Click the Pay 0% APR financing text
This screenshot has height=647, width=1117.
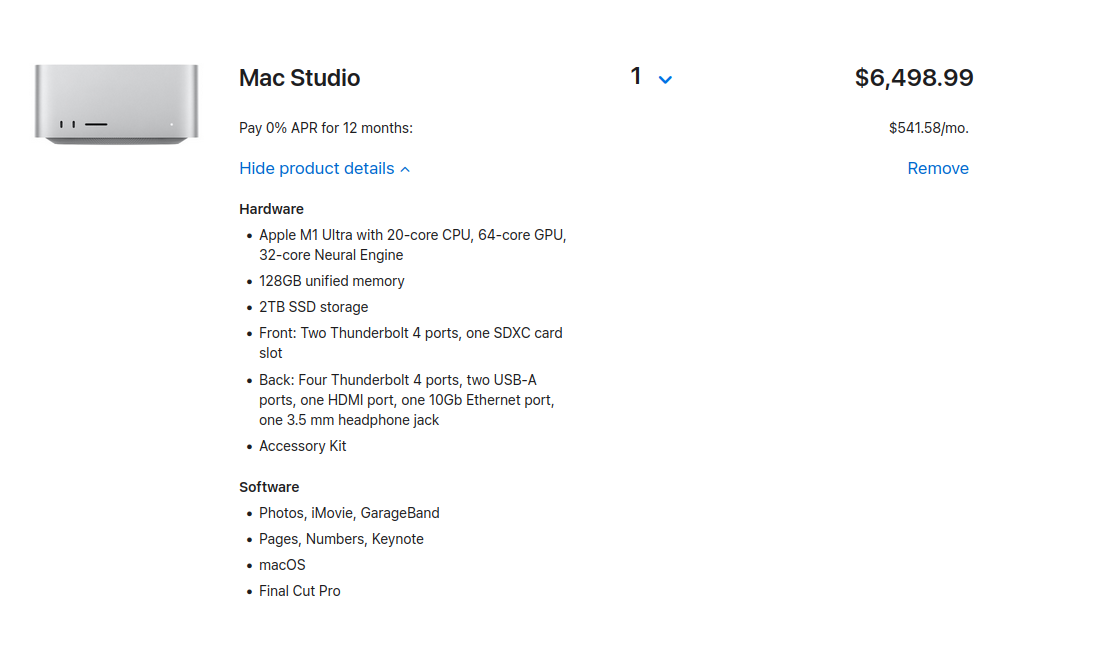pyautogui.click(x=325, y=128)
